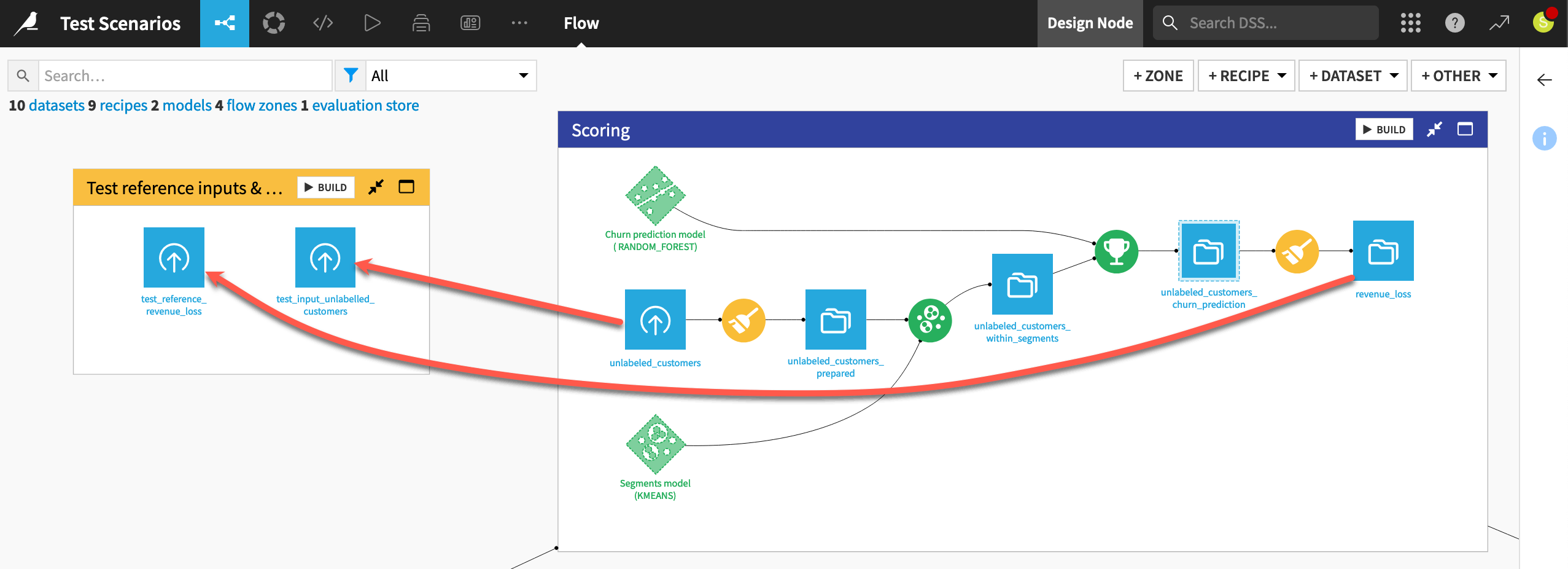Collapse the Scoring zone

point(1435,130)
